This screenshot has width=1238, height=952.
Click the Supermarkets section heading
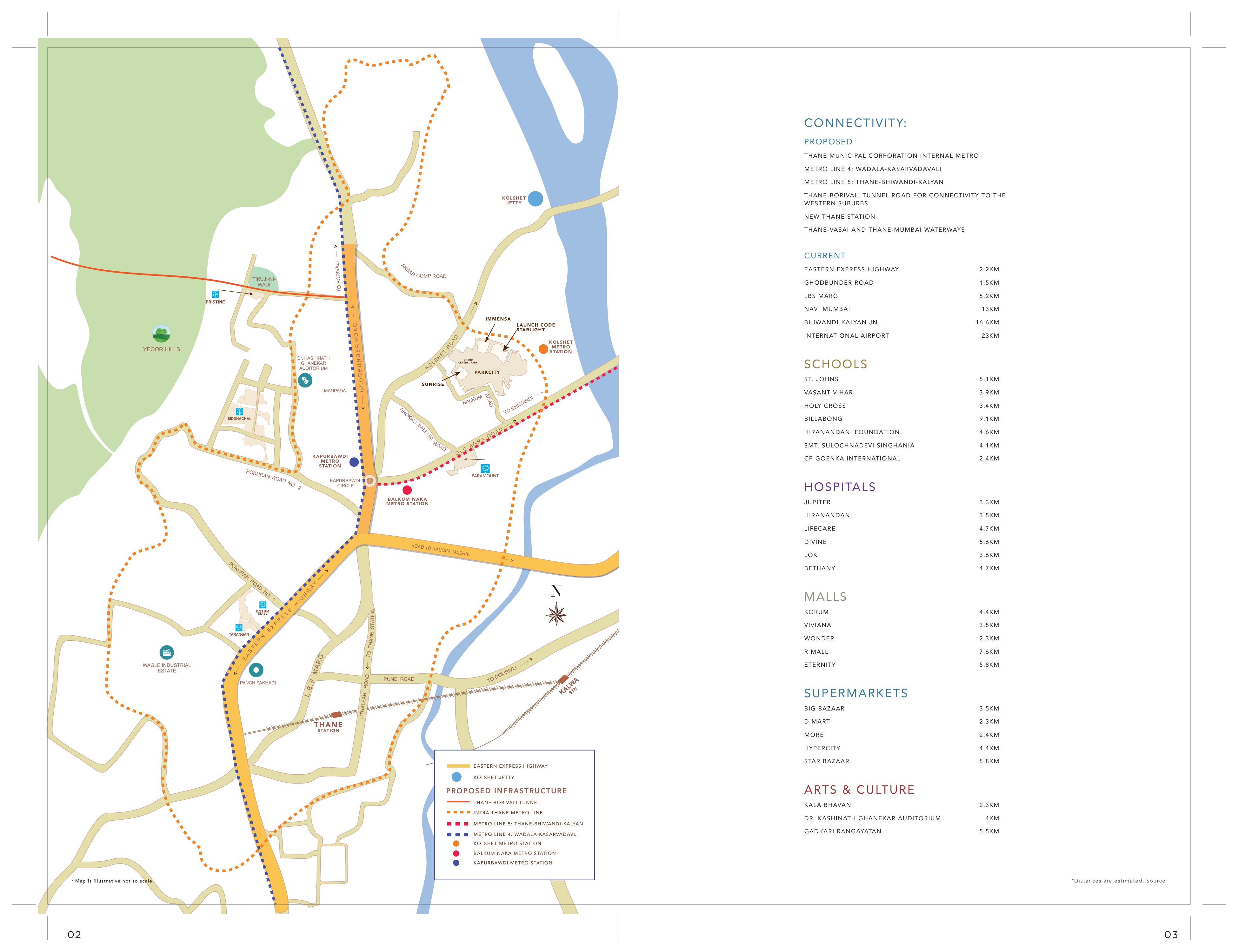(856, 694)
